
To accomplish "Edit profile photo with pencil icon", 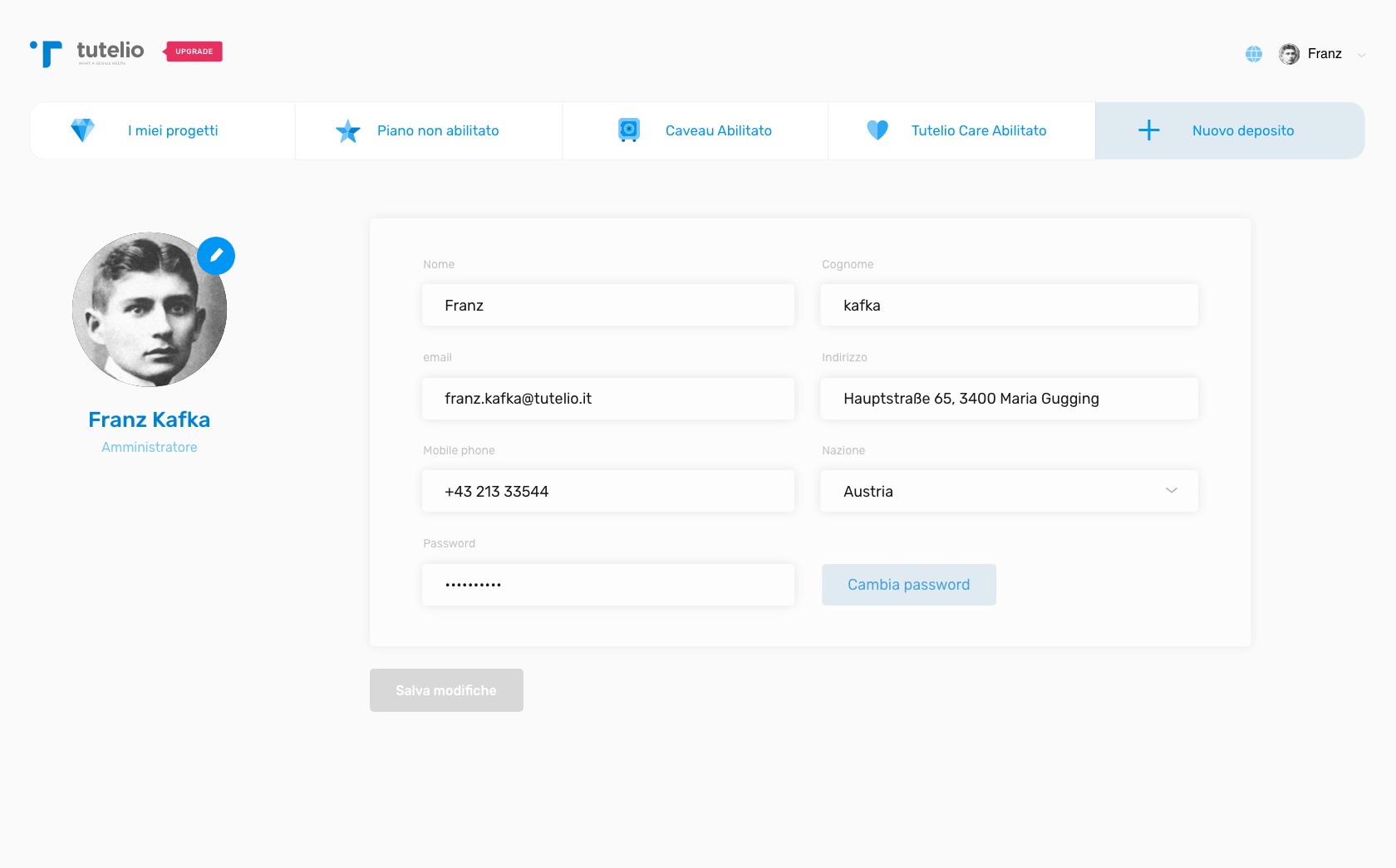I will click(216, 256).
